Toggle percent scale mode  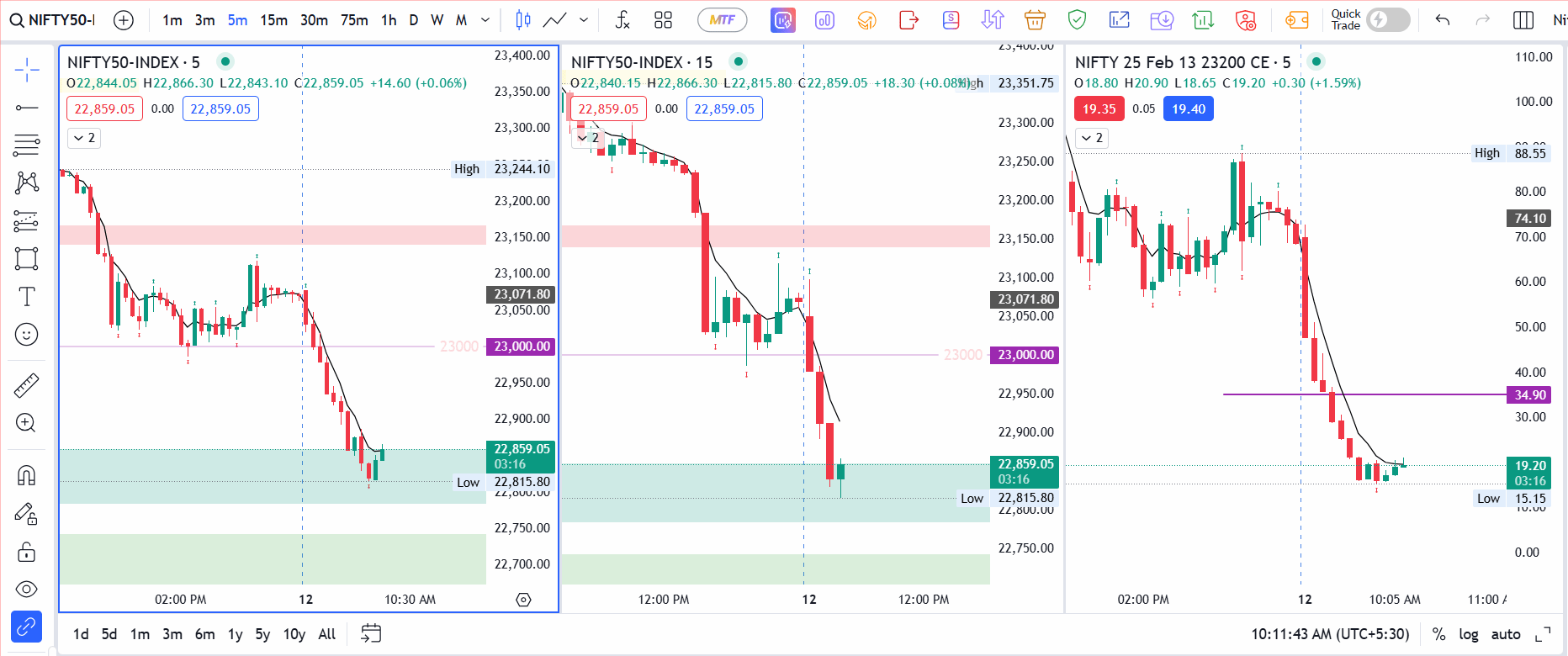pyautogui.click(x=1439, y=634)
